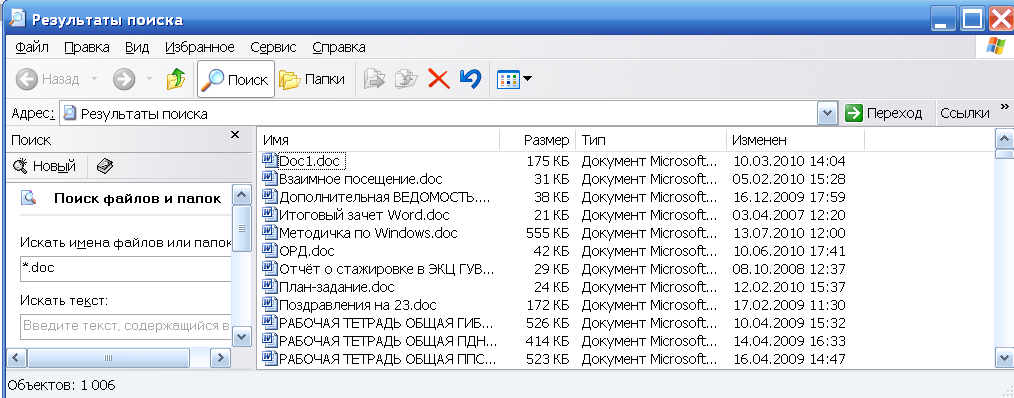
Task: Click the Move To folder icon
Action: [374, 79]
